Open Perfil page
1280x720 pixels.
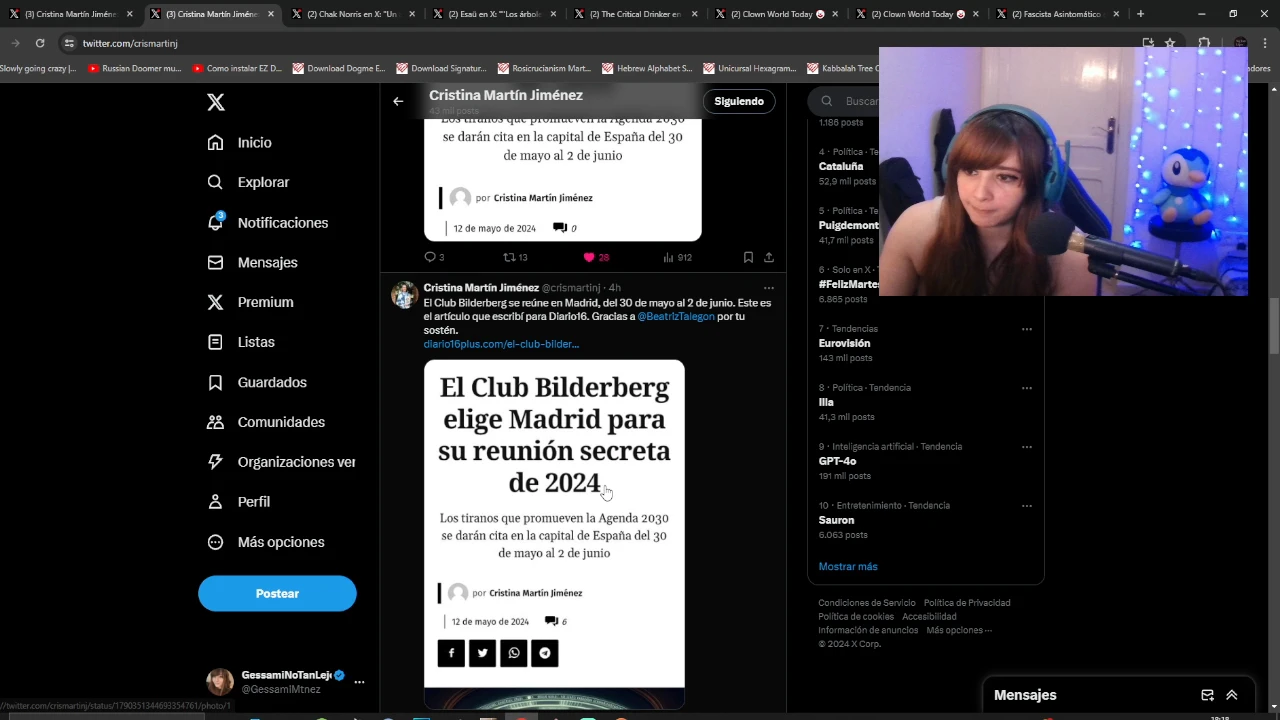tap(238, 502)
